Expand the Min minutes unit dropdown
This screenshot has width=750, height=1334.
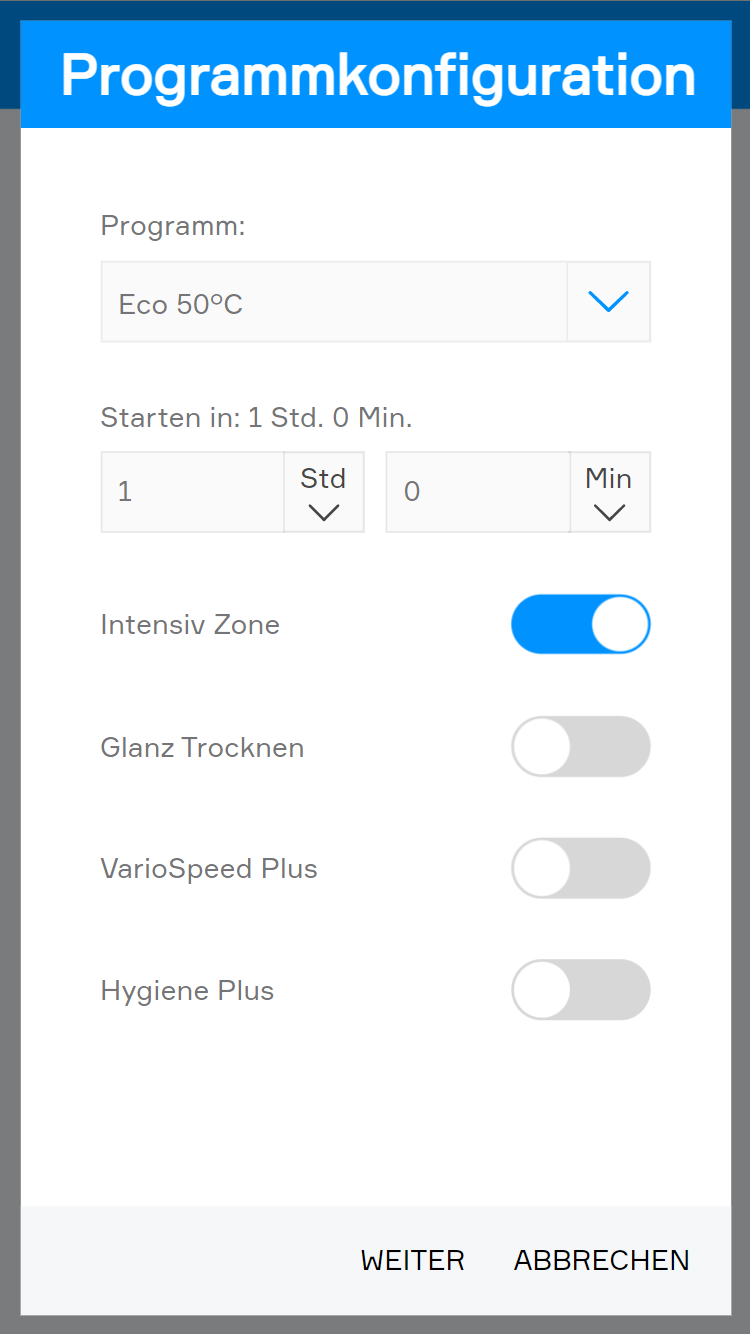(609, 492)
